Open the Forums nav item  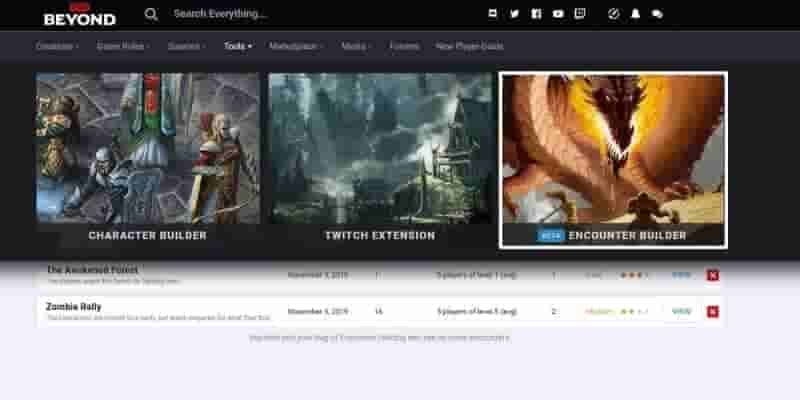(x=405, y=46)
